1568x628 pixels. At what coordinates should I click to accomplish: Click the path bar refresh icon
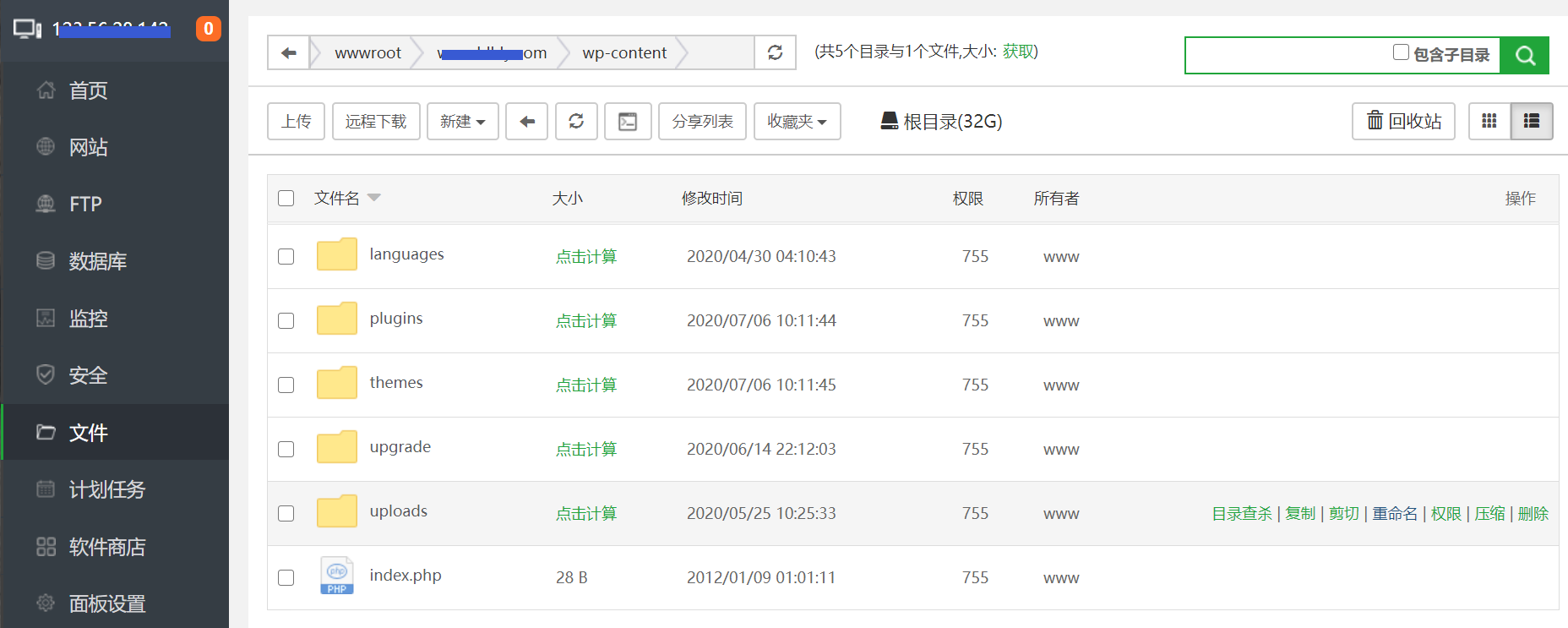775,52
